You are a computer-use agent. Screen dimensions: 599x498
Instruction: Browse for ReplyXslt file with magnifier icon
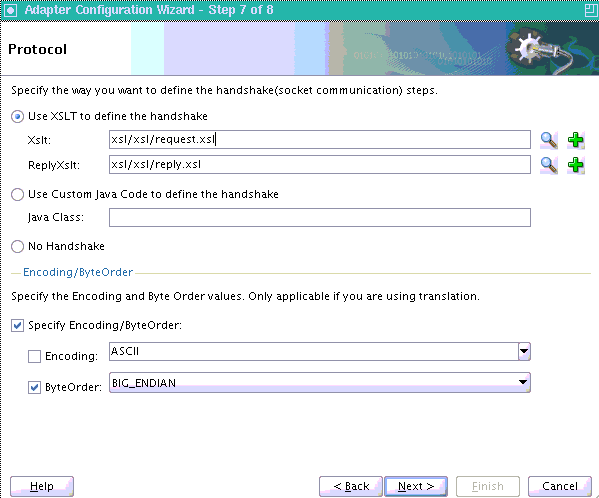point(549,165)
